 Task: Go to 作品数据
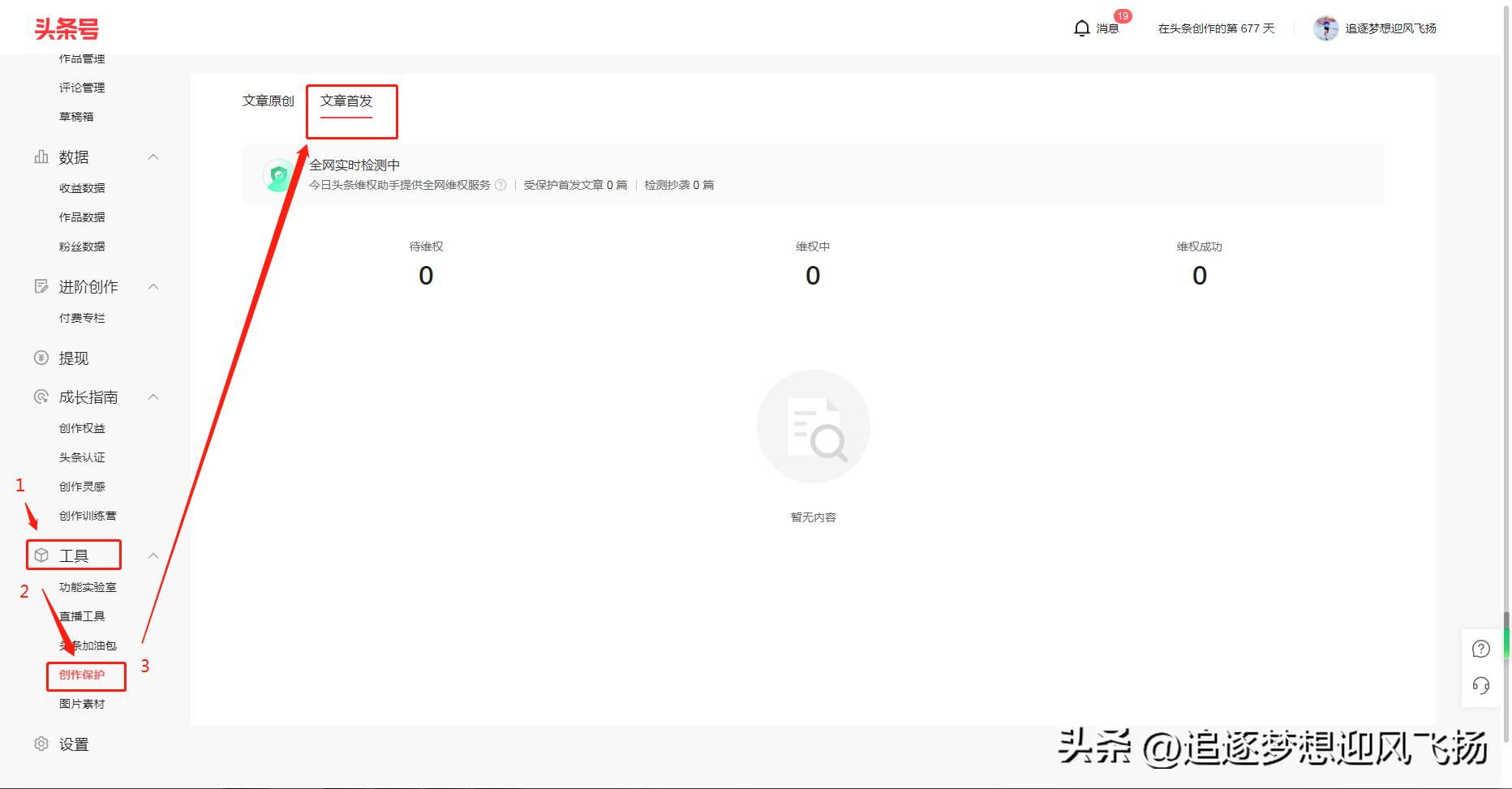(82, 217)
